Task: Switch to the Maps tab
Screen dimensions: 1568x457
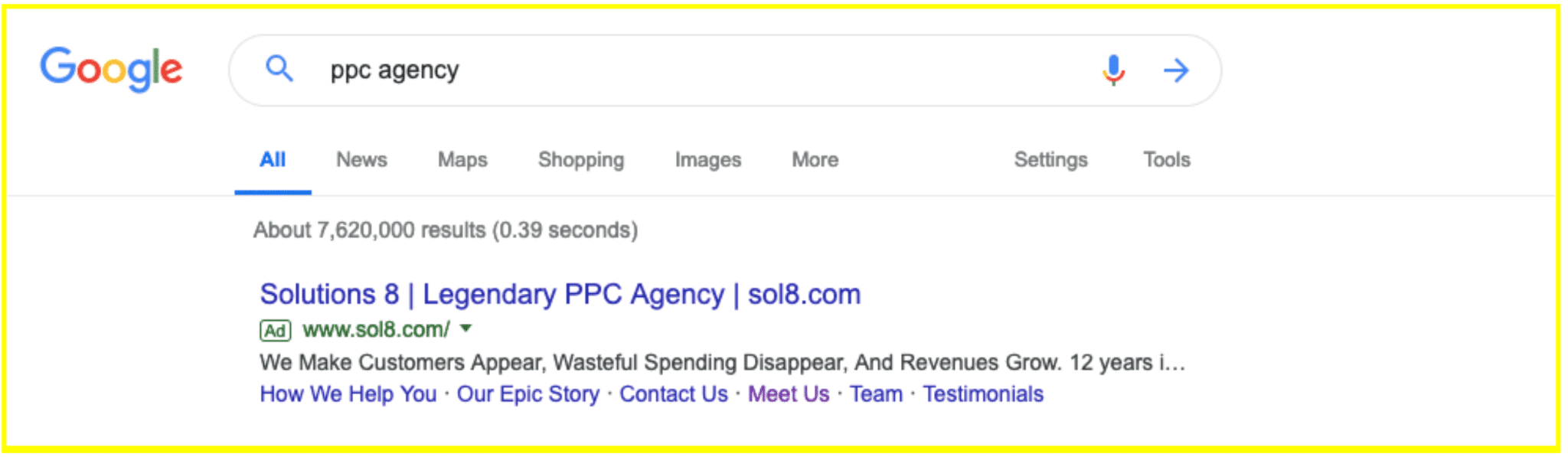Action: [x=462, y=159]
